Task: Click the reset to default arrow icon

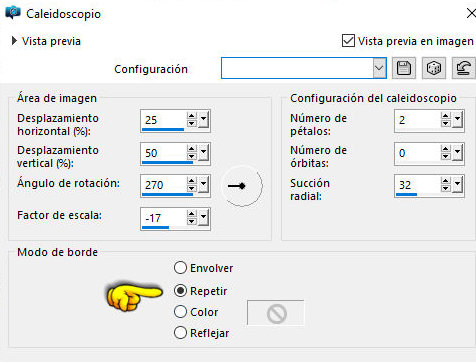Action: pos(464,68)
